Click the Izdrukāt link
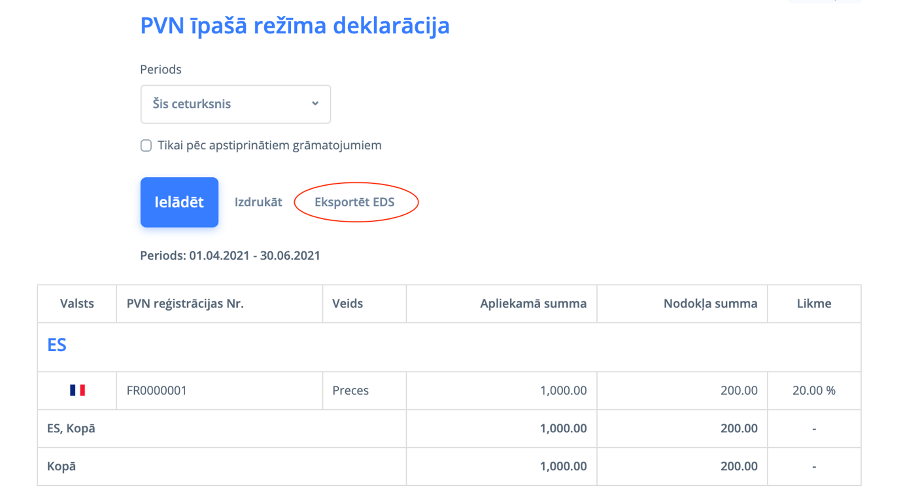904x496 pixels. pos(258,202)
